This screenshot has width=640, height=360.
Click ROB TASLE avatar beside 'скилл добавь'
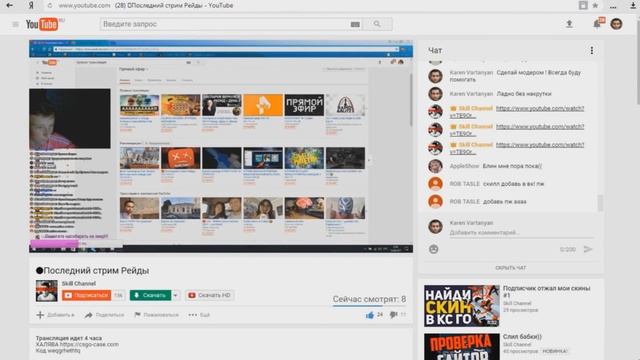[x=435, y=184]
